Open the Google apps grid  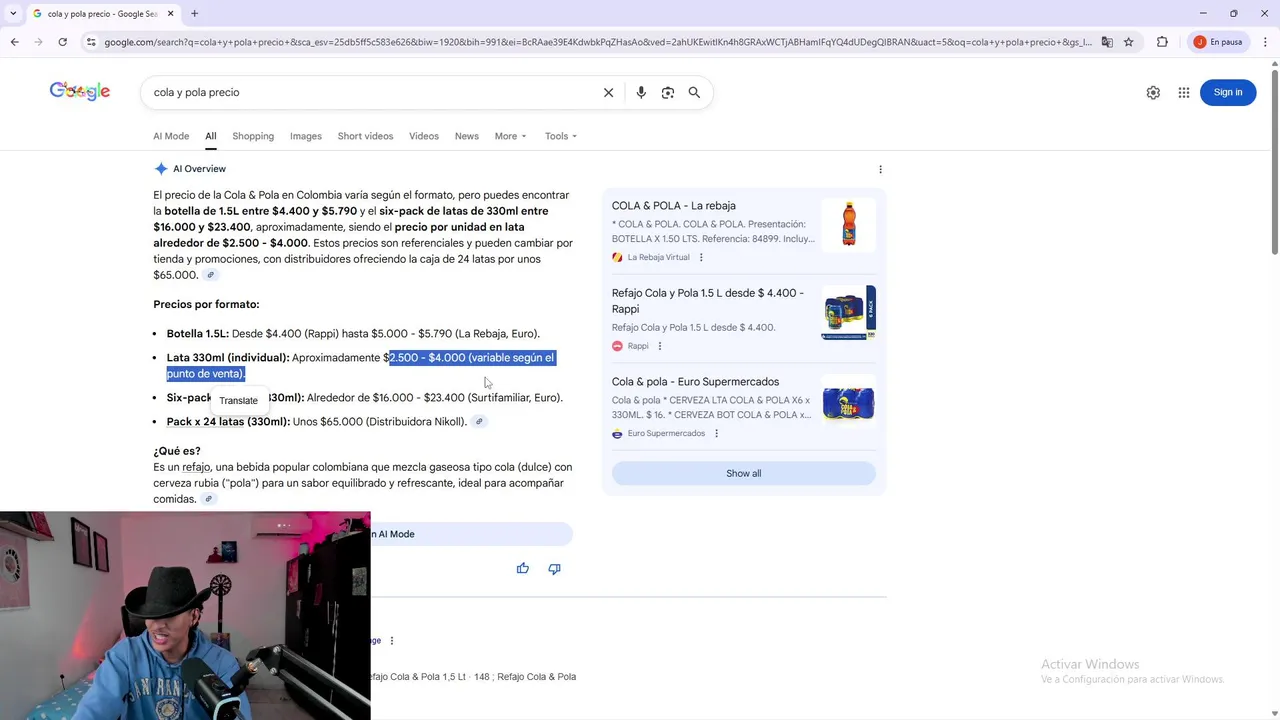(x=1184, y=92)
